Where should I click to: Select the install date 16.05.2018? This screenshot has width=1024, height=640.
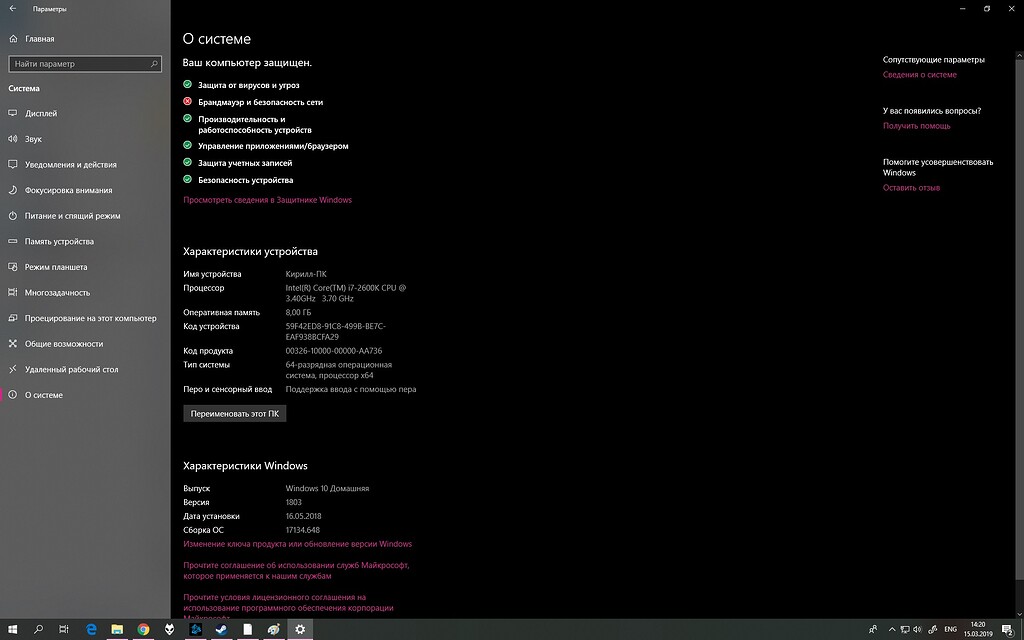pos(304,516)
